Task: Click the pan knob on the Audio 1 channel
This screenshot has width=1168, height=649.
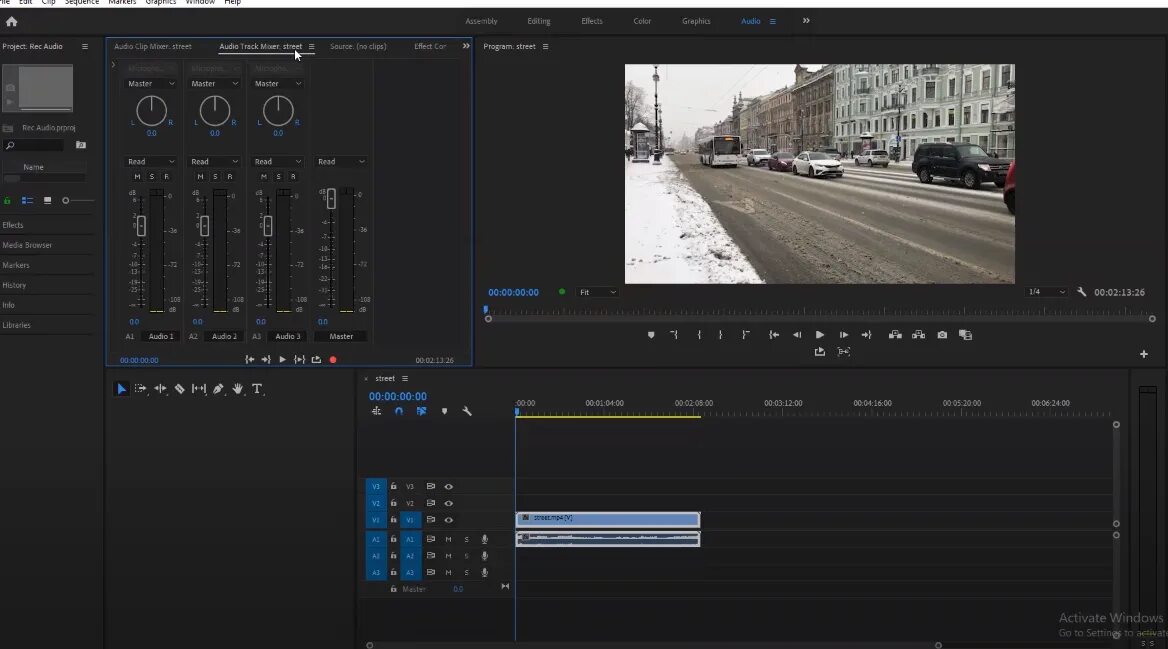Action: coord(150,111)
